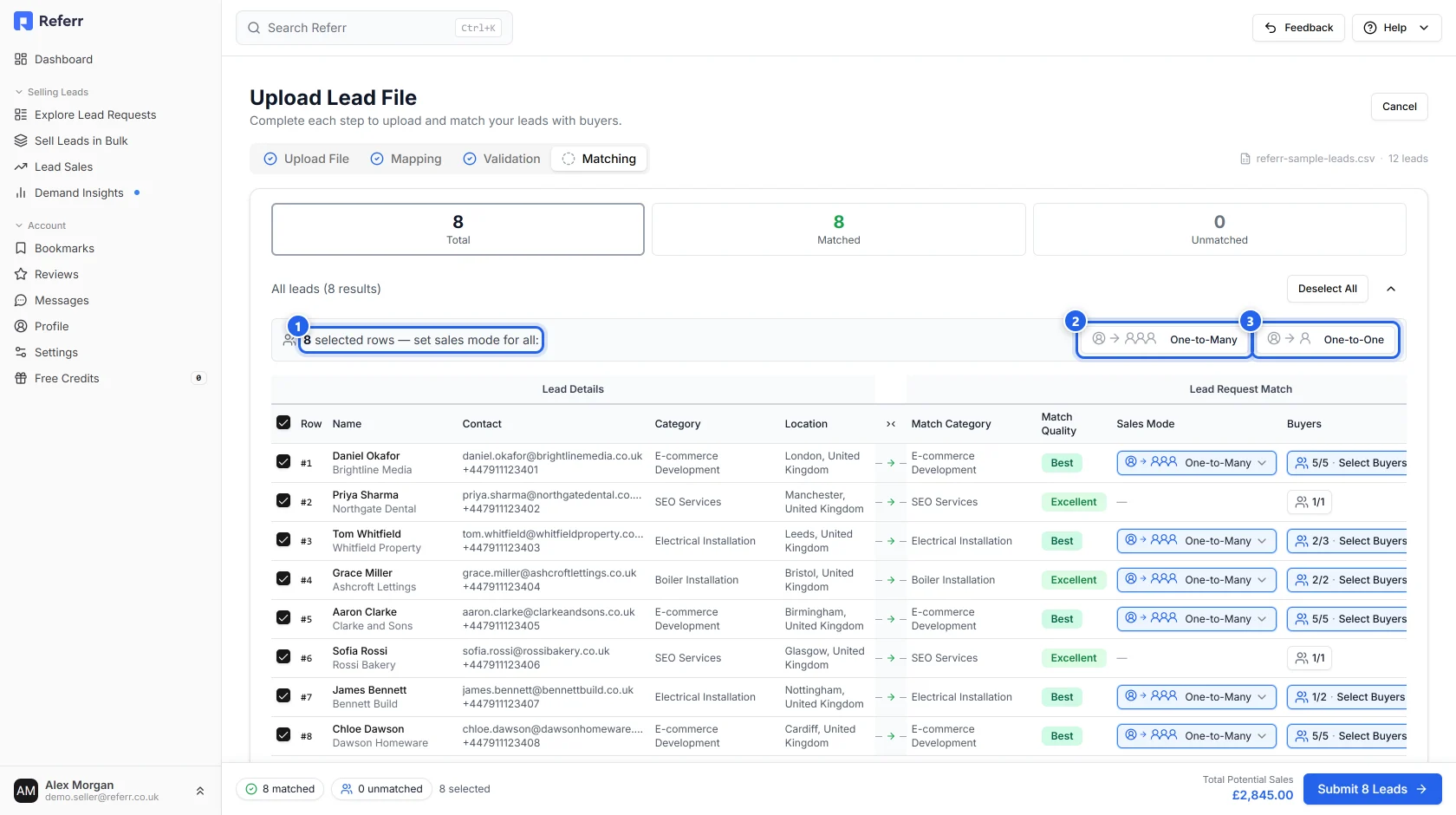The width and height of the screenshot is (1456, 815).
Task: Click the search magnifier icon
Action: [x=254, y=28]
